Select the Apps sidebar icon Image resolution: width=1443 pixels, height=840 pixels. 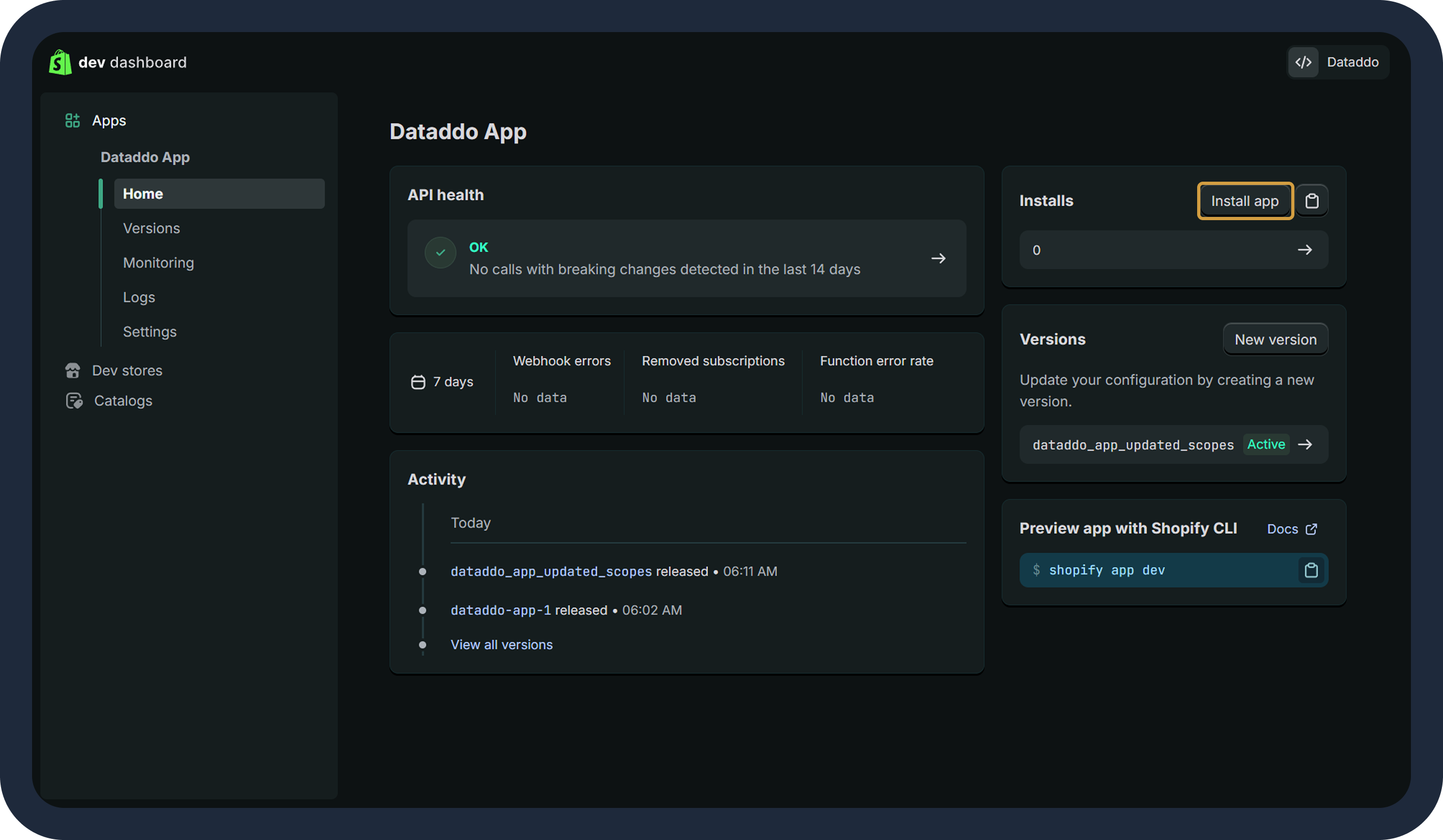[73, 120]
